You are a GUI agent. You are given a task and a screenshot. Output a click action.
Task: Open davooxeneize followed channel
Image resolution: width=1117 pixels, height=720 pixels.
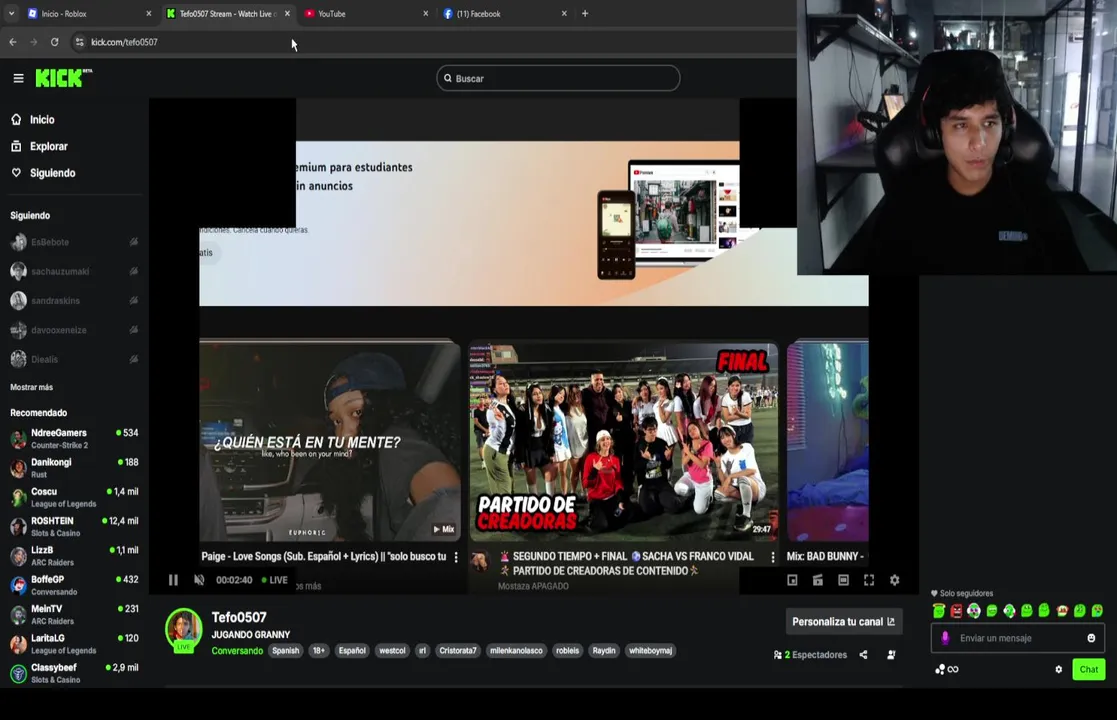74,330
